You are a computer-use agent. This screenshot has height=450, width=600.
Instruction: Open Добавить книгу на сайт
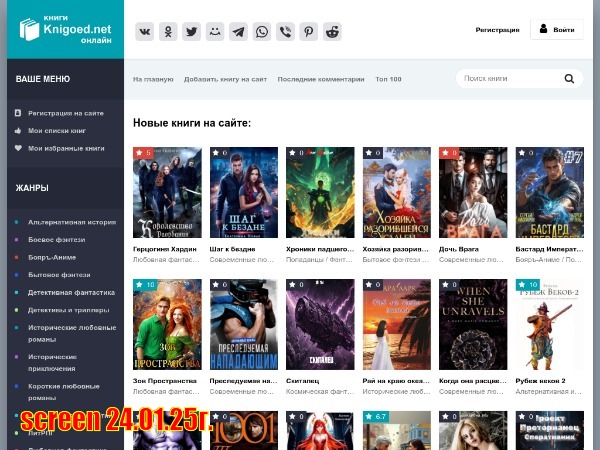pyautogui.click(x=225, y=79)
